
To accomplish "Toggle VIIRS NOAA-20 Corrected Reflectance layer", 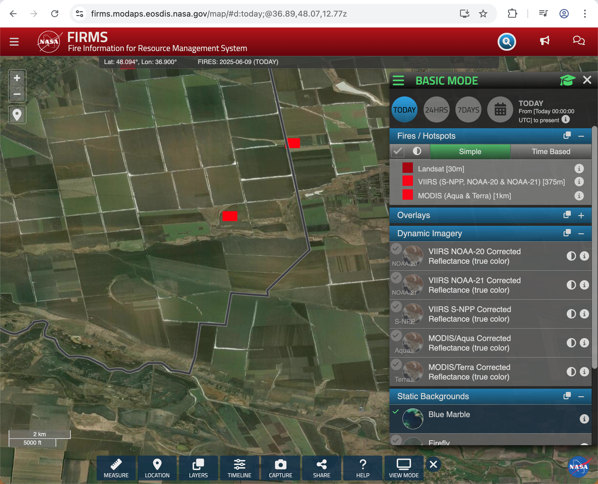I will coord(396,249).
